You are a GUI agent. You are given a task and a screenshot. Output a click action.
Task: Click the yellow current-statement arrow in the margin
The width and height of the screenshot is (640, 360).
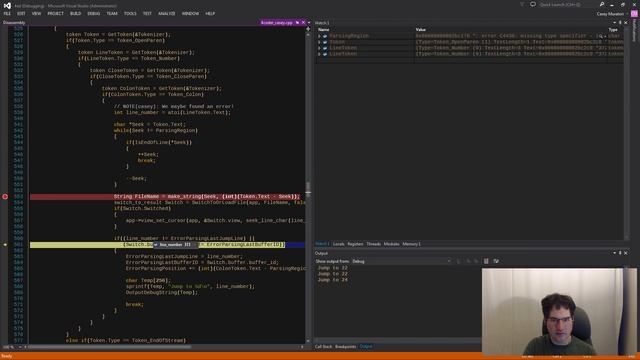pyautogui.click(x=5, y=245)
